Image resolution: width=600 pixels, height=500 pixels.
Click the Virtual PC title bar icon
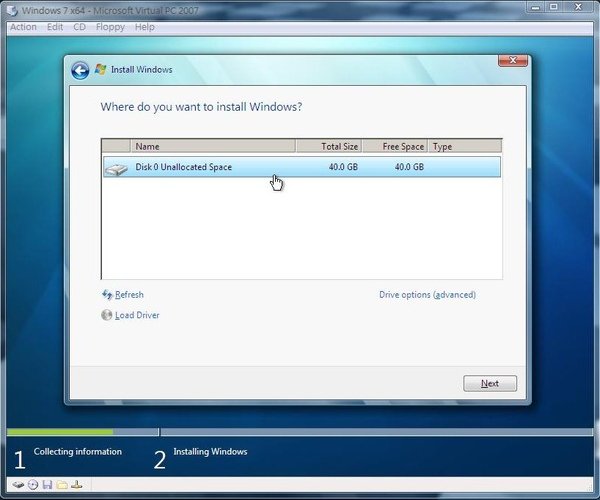point(12,10)
